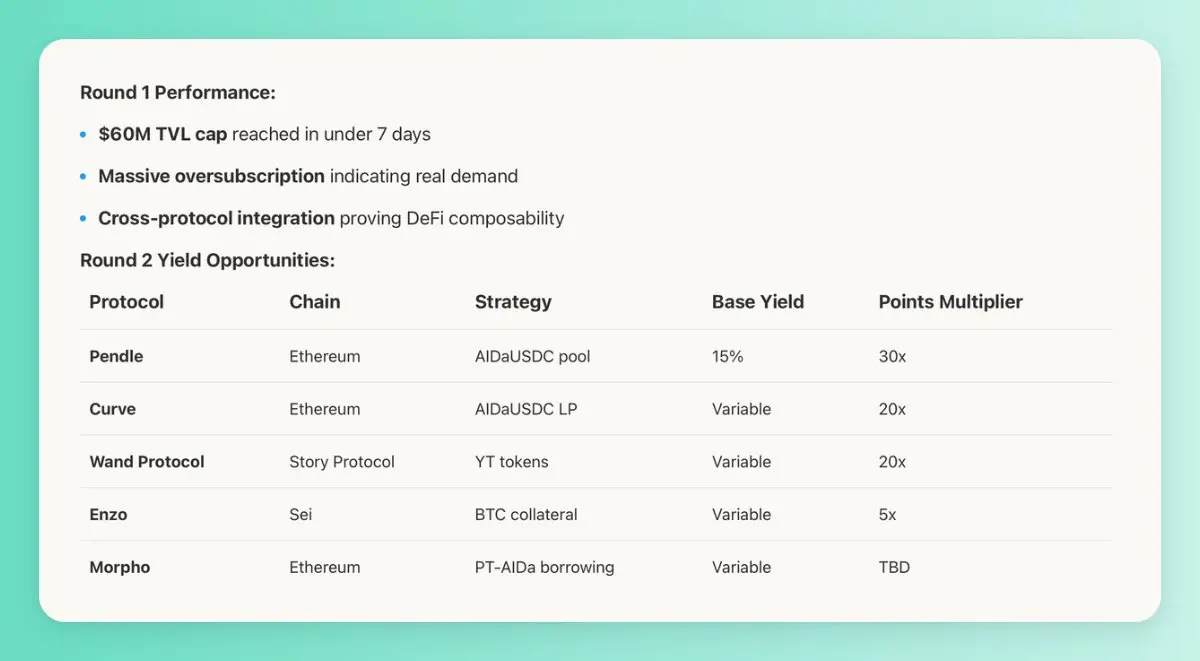The image size is (1200, 661).
Task: Click the 30x points multiplier value
Action: (x=892, y=356)
